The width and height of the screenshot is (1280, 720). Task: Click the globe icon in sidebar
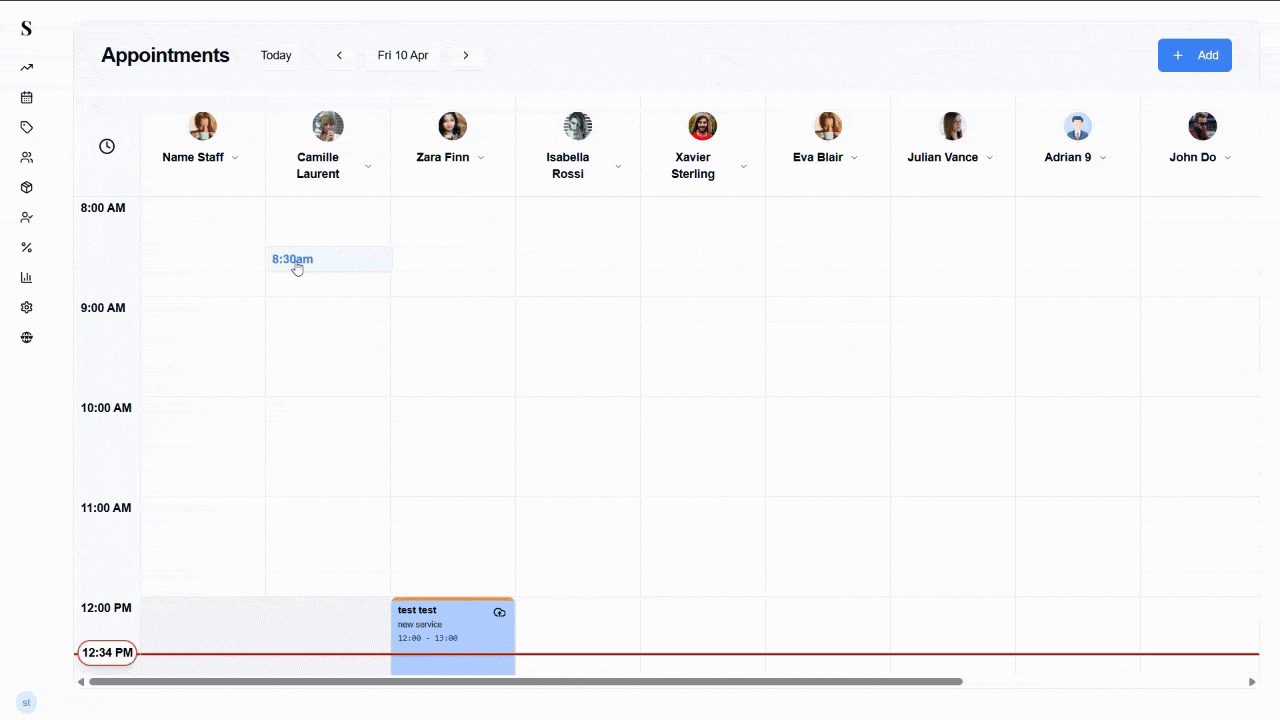[x=27, y=338]
